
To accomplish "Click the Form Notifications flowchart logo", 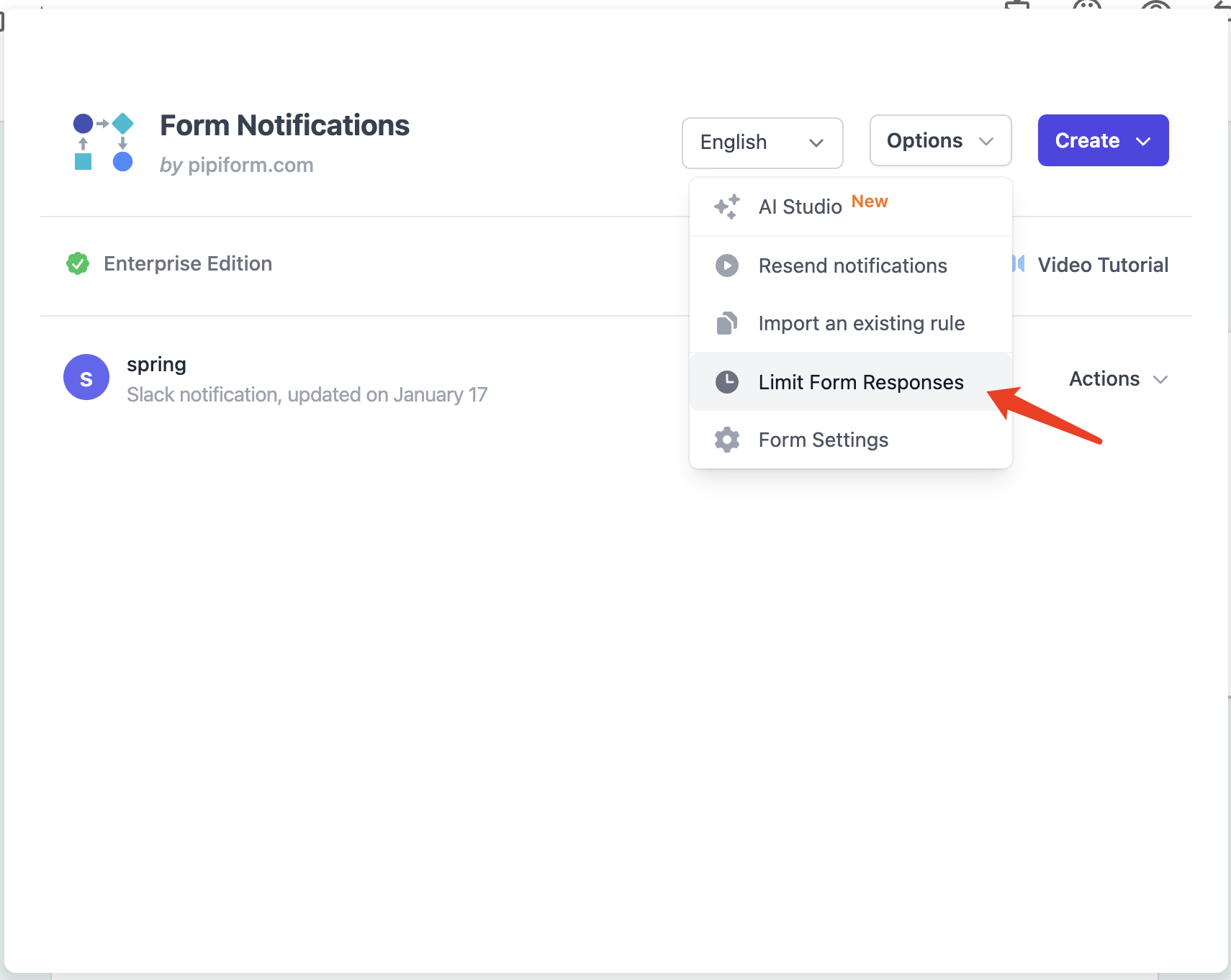I will click(103, 142).
